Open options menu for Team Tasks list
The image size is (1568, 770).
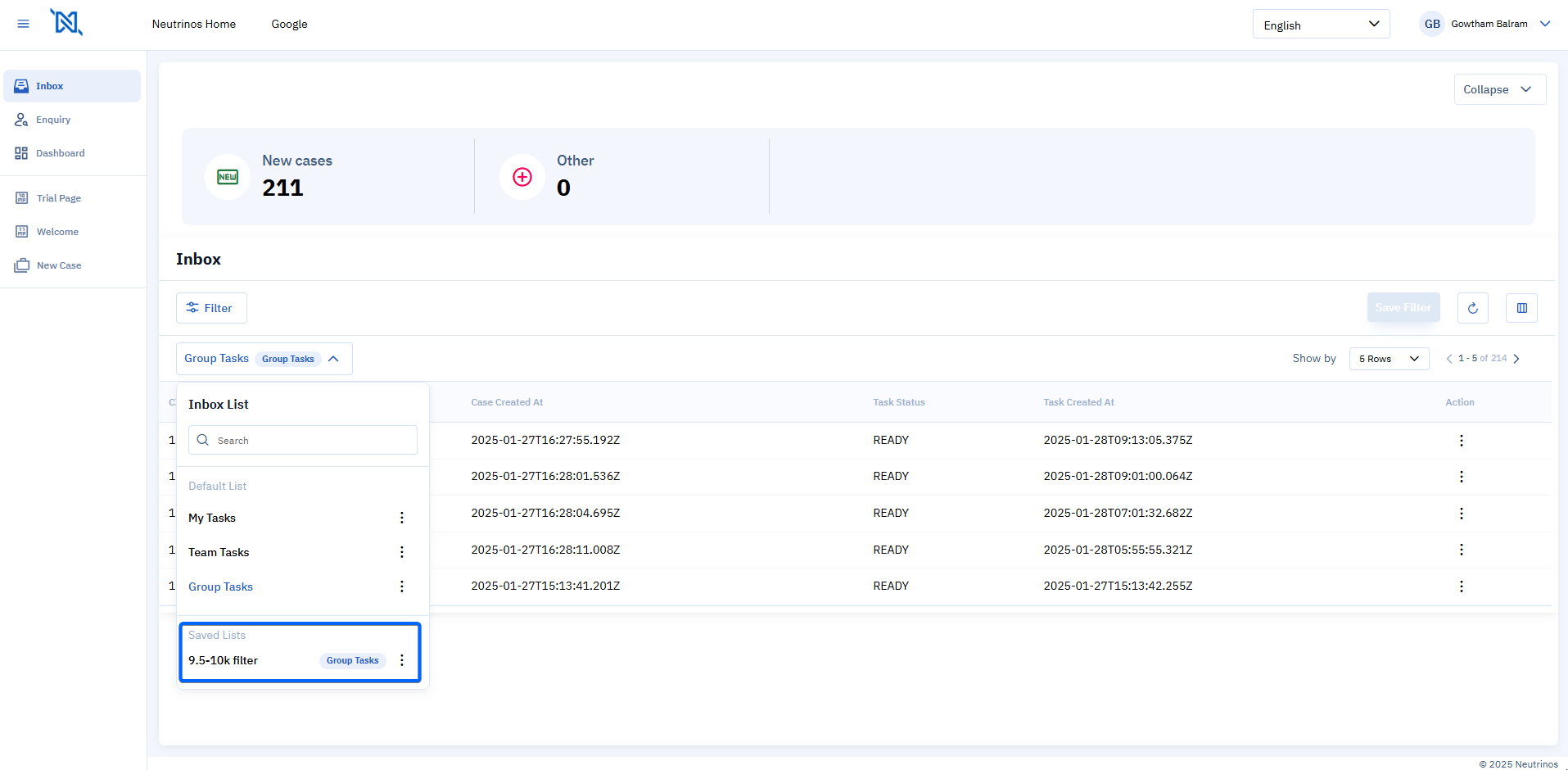pyautogui.click(x=402, y=552)
